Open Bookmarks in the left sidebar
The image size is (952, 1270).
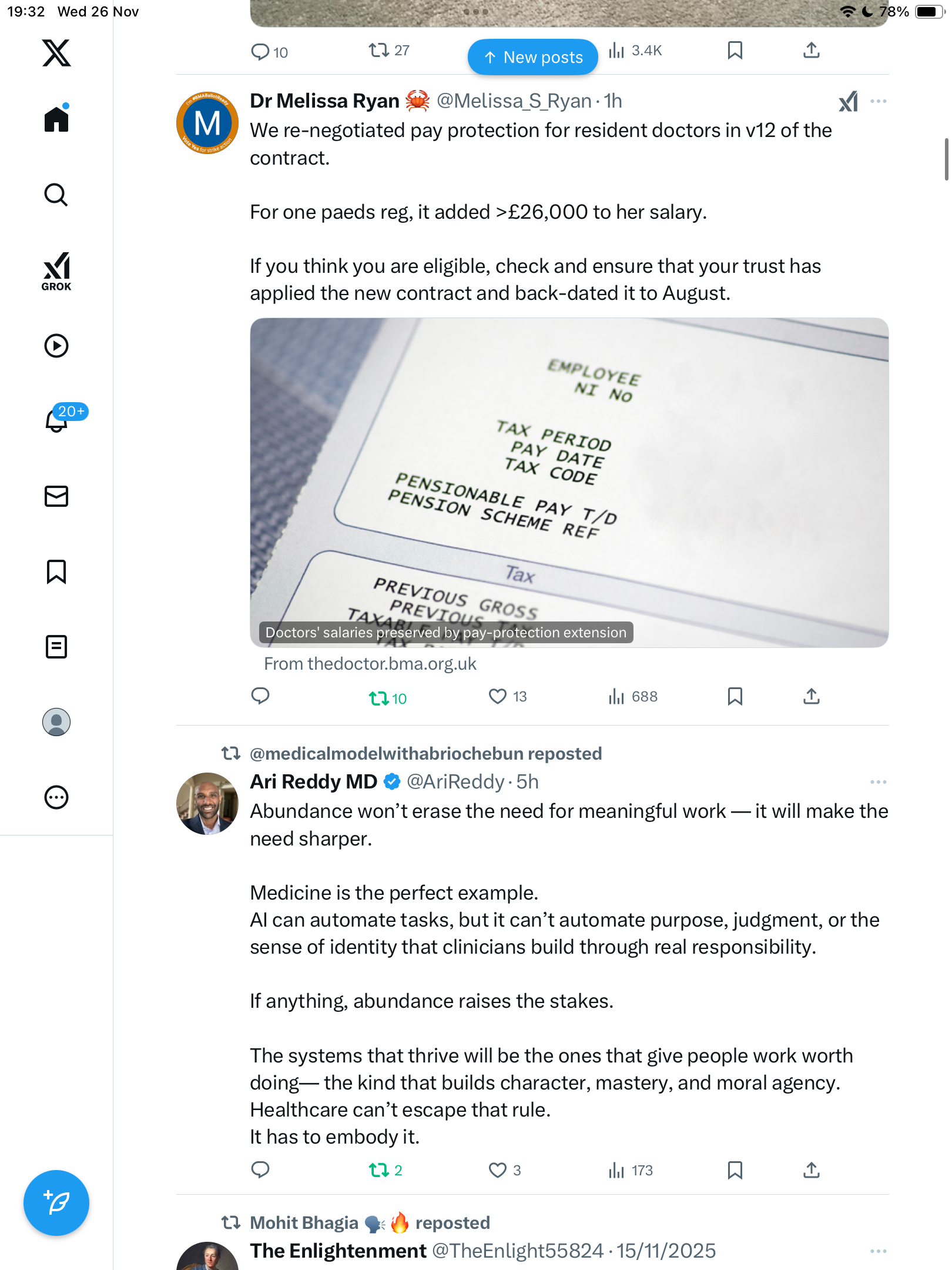(56, 571)
